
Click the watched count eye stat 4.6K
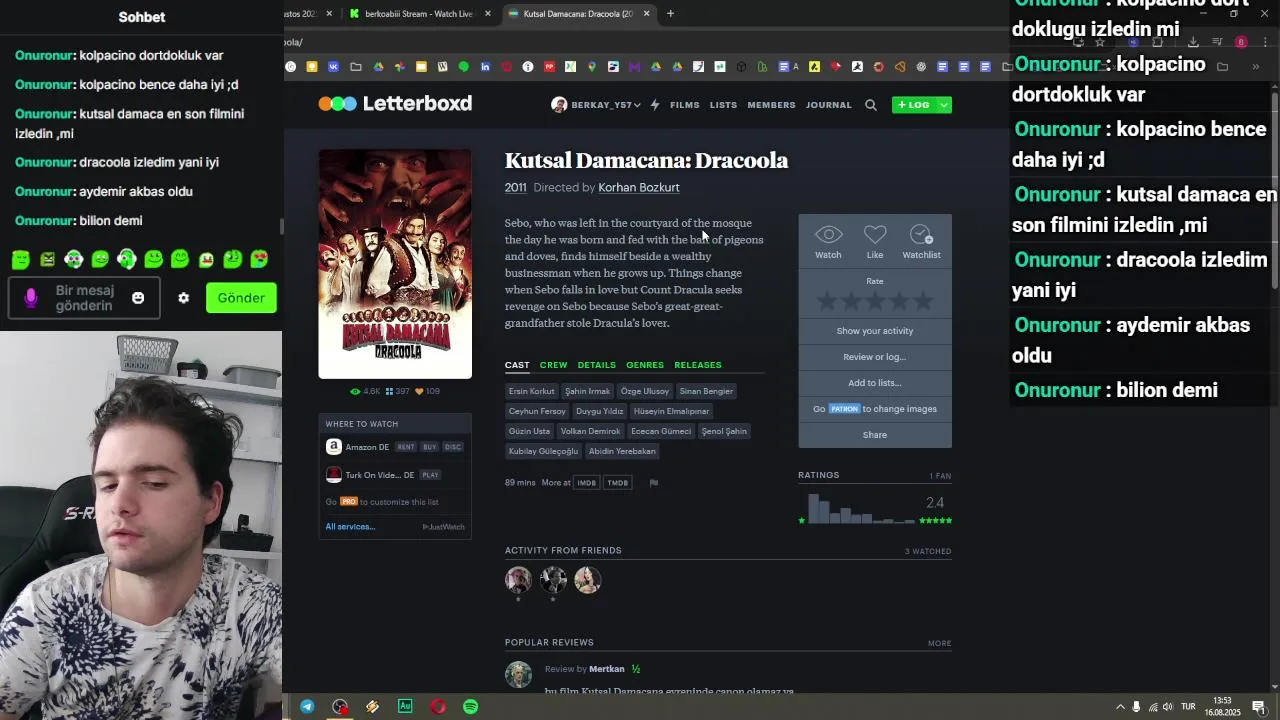pos(366,391)
